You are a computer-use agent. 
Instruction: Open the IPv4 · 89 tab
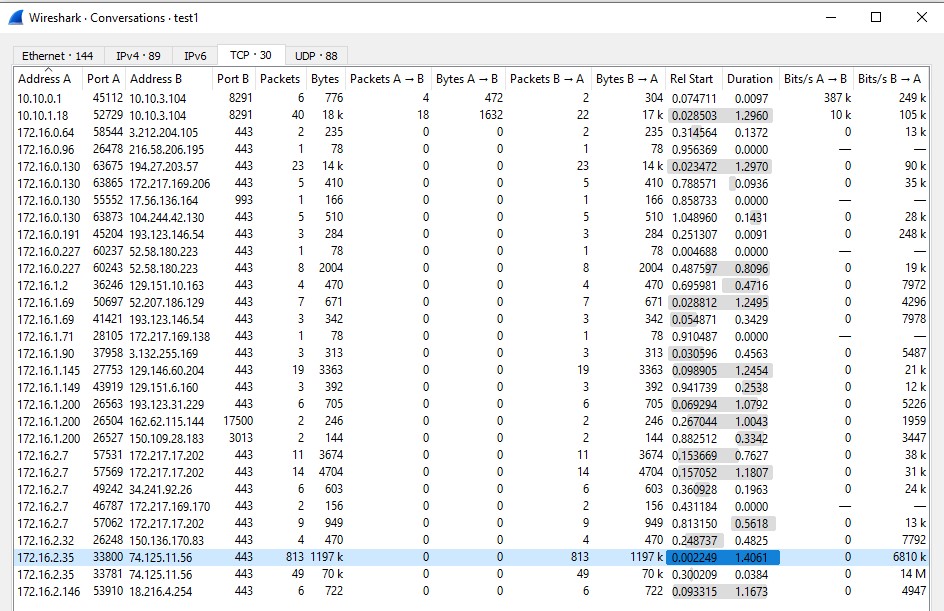(x=138, y=56)
